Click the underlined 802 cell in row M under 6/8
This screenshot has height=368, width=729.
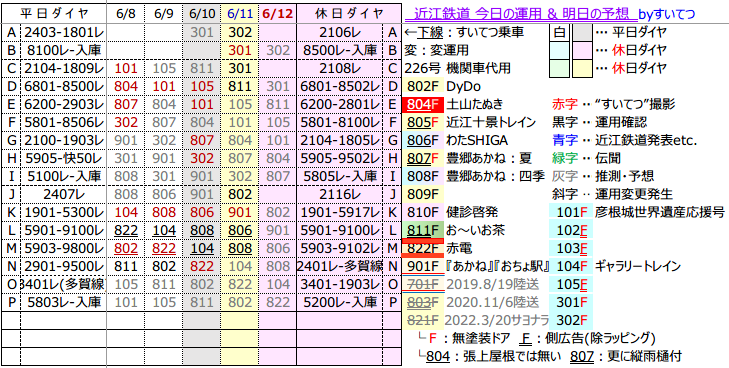coord(126,249)
